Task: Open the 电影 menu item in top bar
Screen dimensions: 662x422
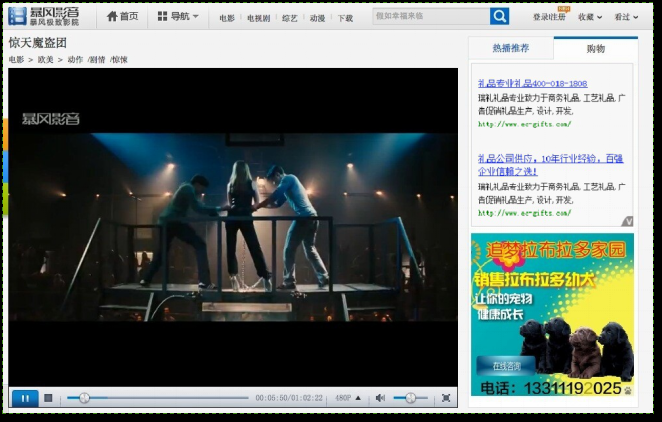Action: pos(227,18)
